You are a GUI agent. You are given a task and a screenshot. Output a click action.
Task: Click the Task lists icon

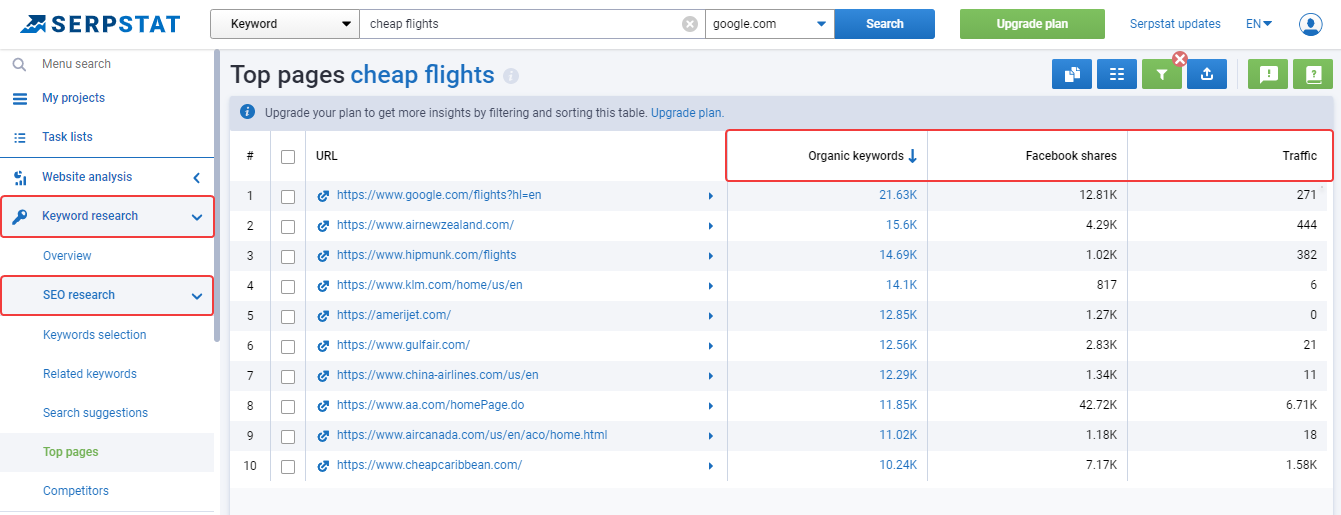(19, 137)
